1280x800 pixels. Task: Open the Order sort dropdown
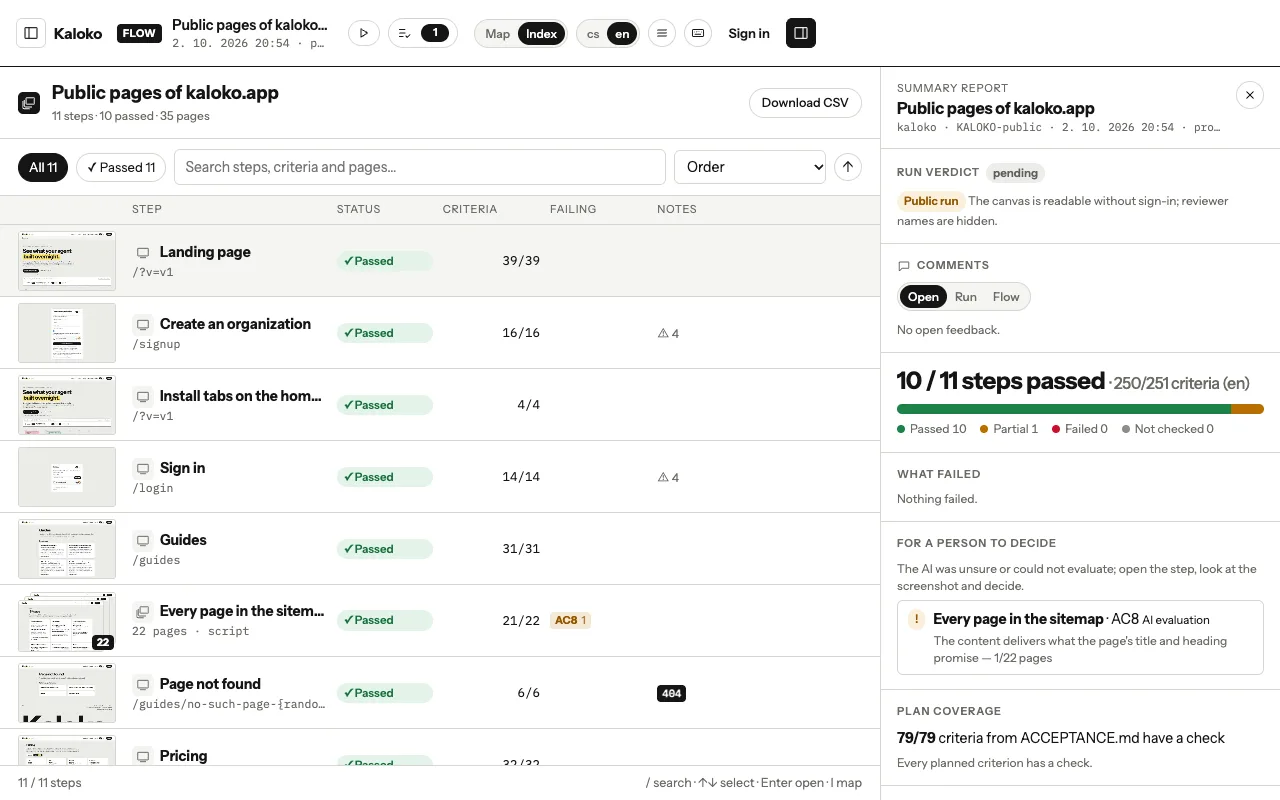750,167
